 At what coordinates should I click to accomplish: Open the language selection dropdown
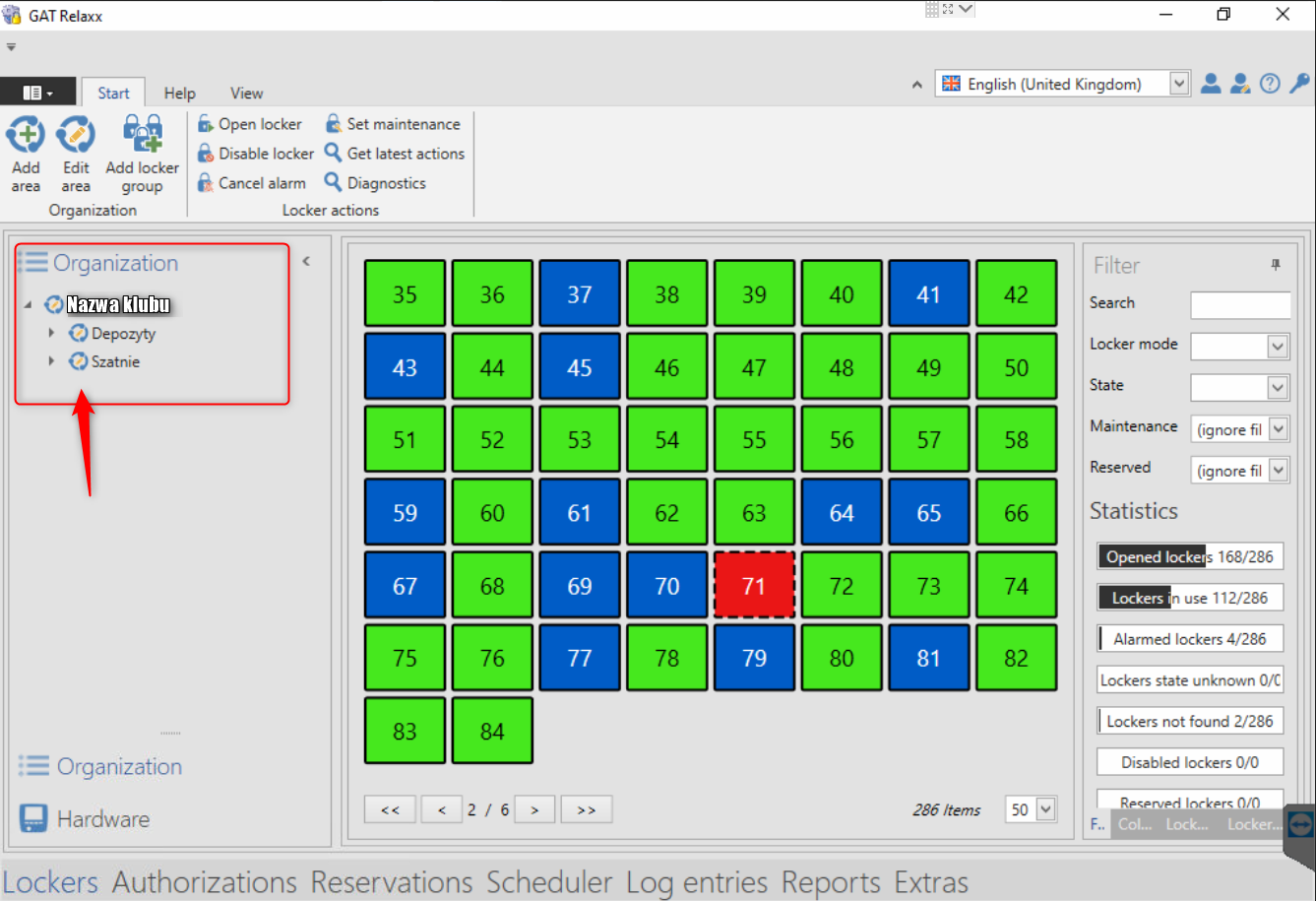(1179, 84)
